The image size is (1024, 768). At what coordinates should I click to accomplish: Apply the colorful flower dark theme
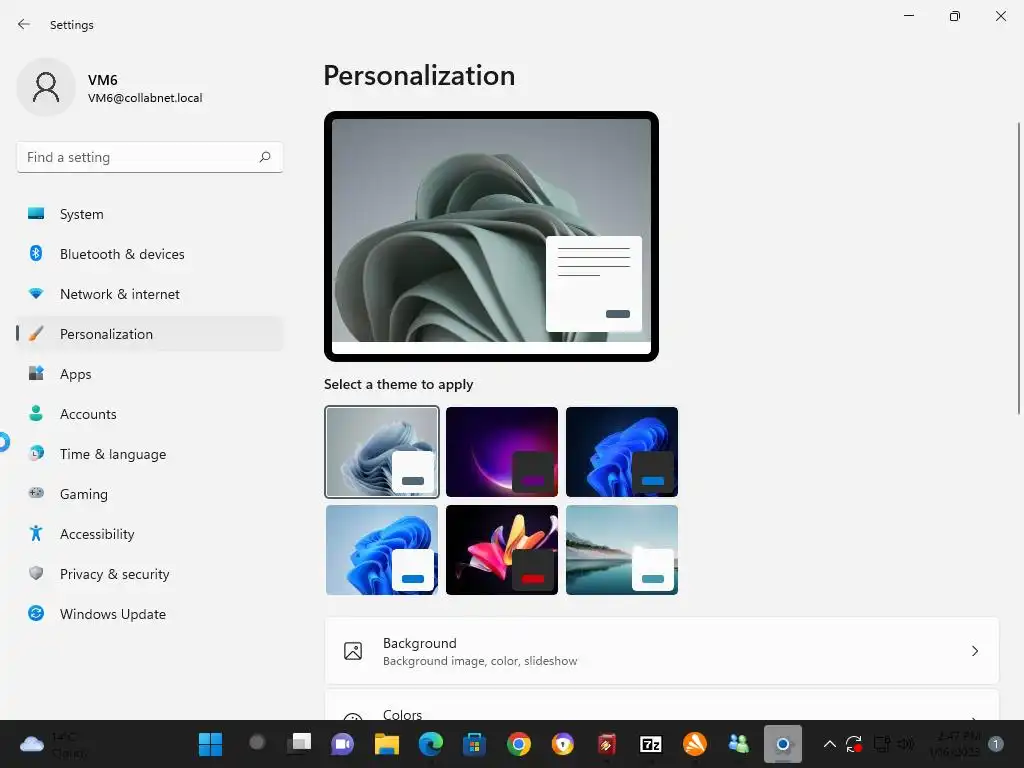click(502, 550)
